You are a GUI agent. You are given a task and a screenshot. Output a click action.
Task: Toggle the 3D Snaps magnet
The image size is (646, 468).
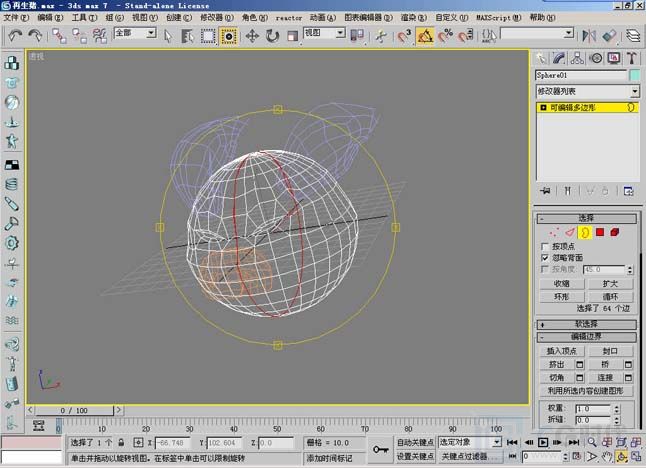tap(404, 36)
